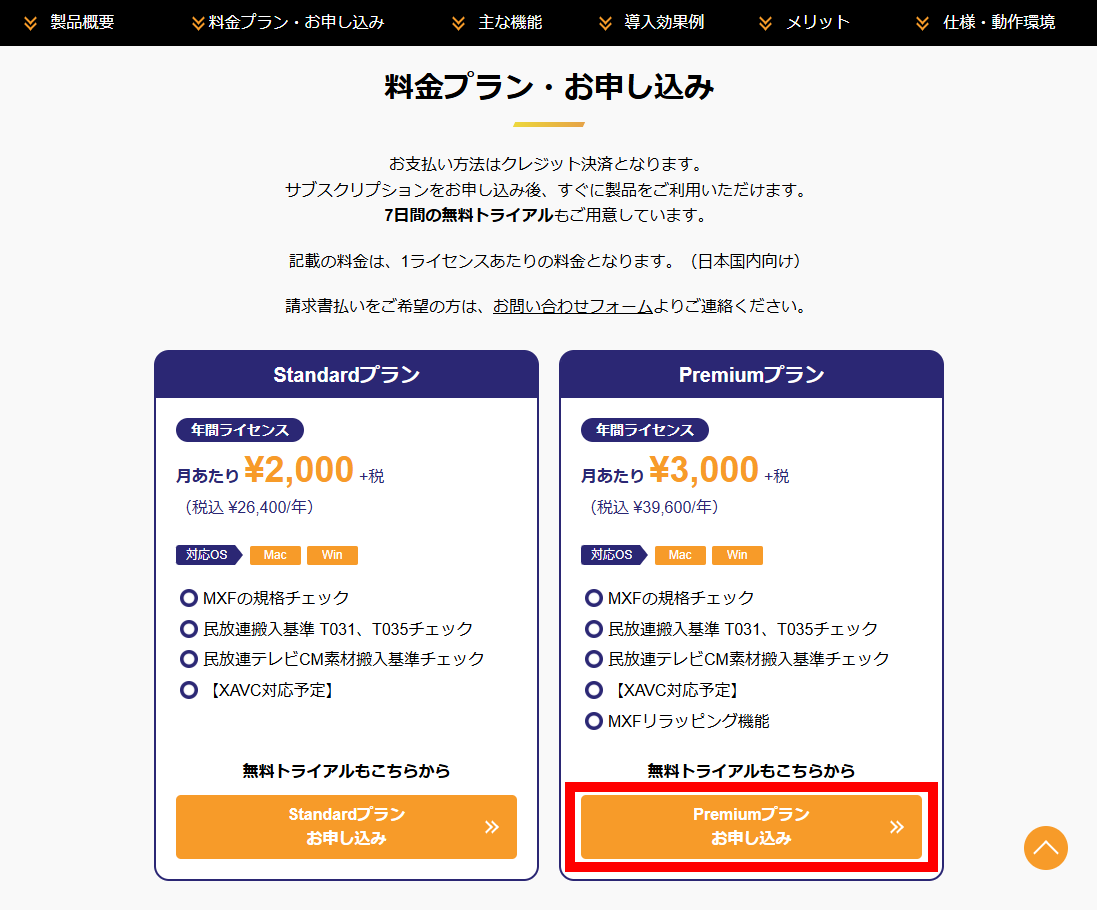The image size is (1097, 910).
Task: Click the Premiumプラン お申し込み button
Action: [751, 827]
